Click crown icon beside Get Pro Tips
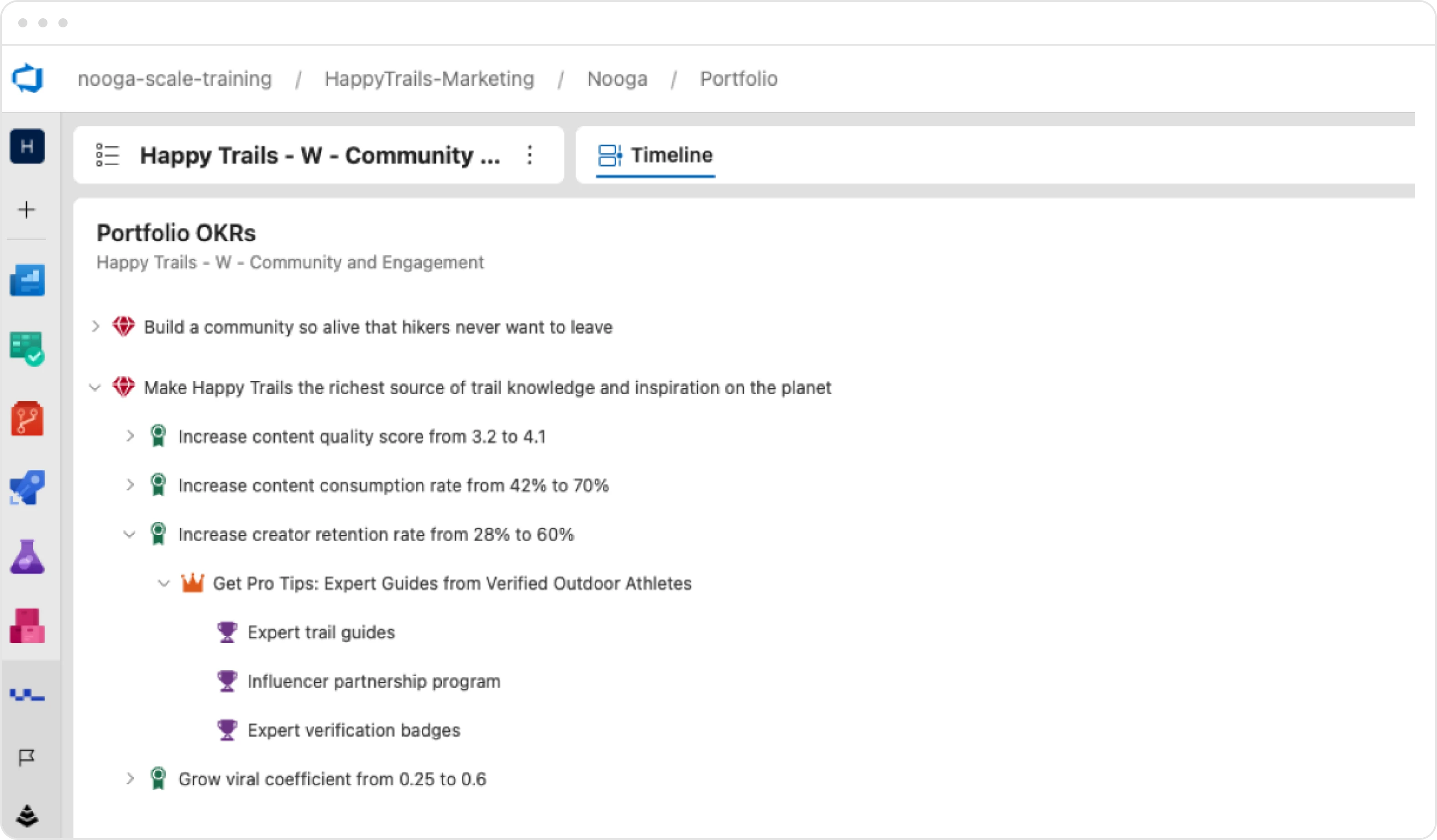Image resolution: width=1437 pixels, height=840 pixels. point(192,582)
